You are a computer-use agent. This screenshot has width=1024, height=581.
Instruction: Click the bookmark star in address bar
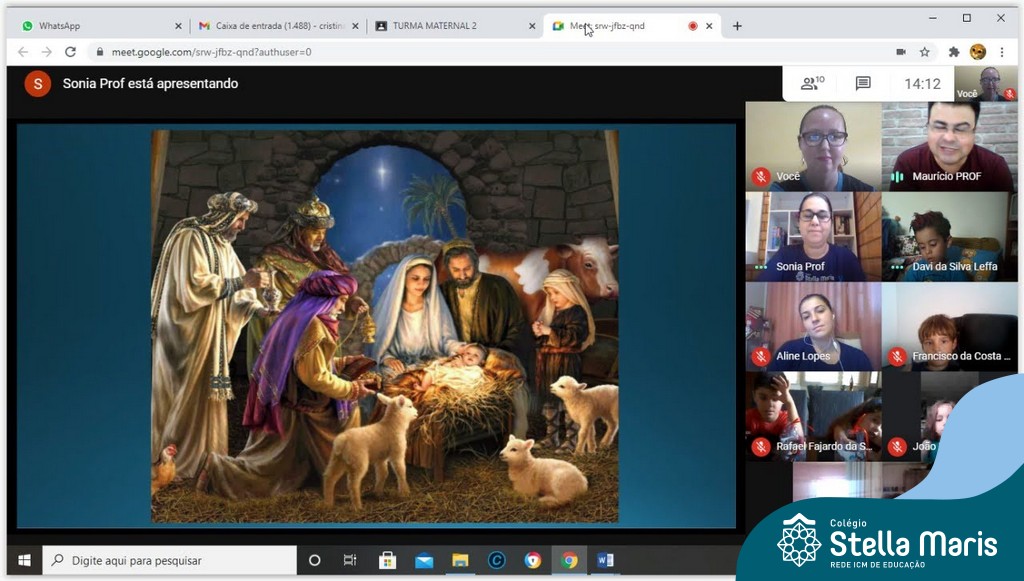coord(925,52)
